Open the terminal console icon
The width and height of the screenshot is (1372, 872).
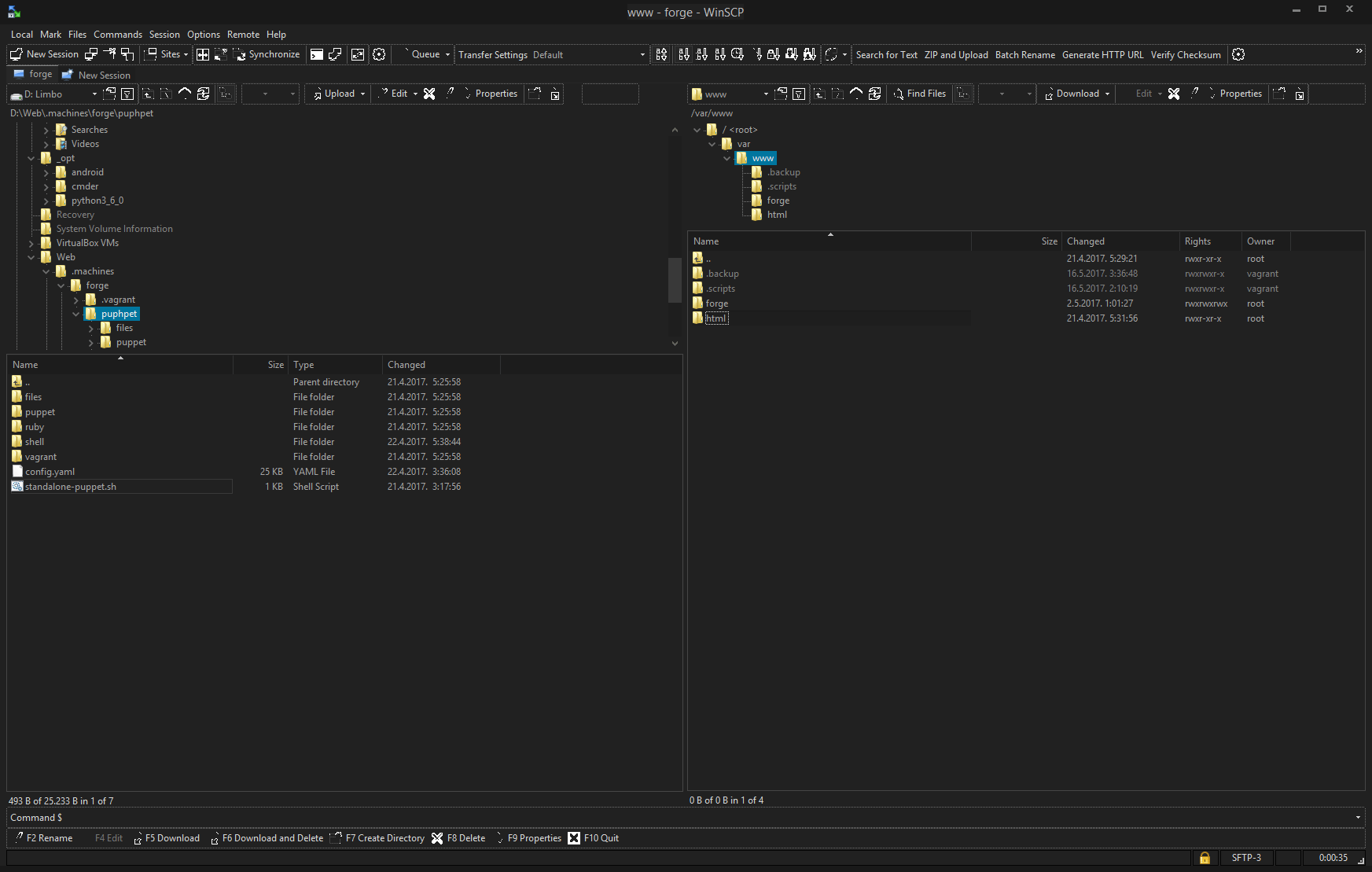point(317,54)
